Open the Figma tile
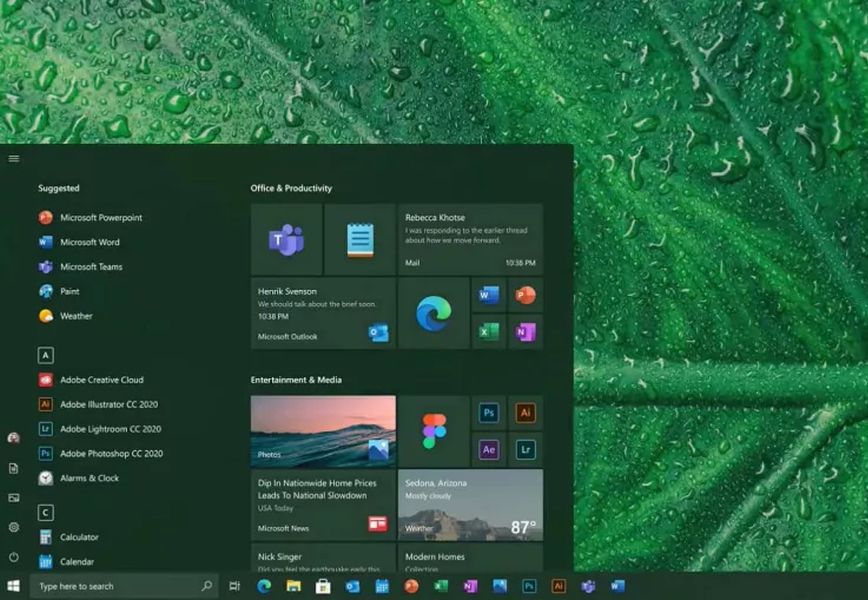This screenshot has height=600, width=868. tap(433, 431)
